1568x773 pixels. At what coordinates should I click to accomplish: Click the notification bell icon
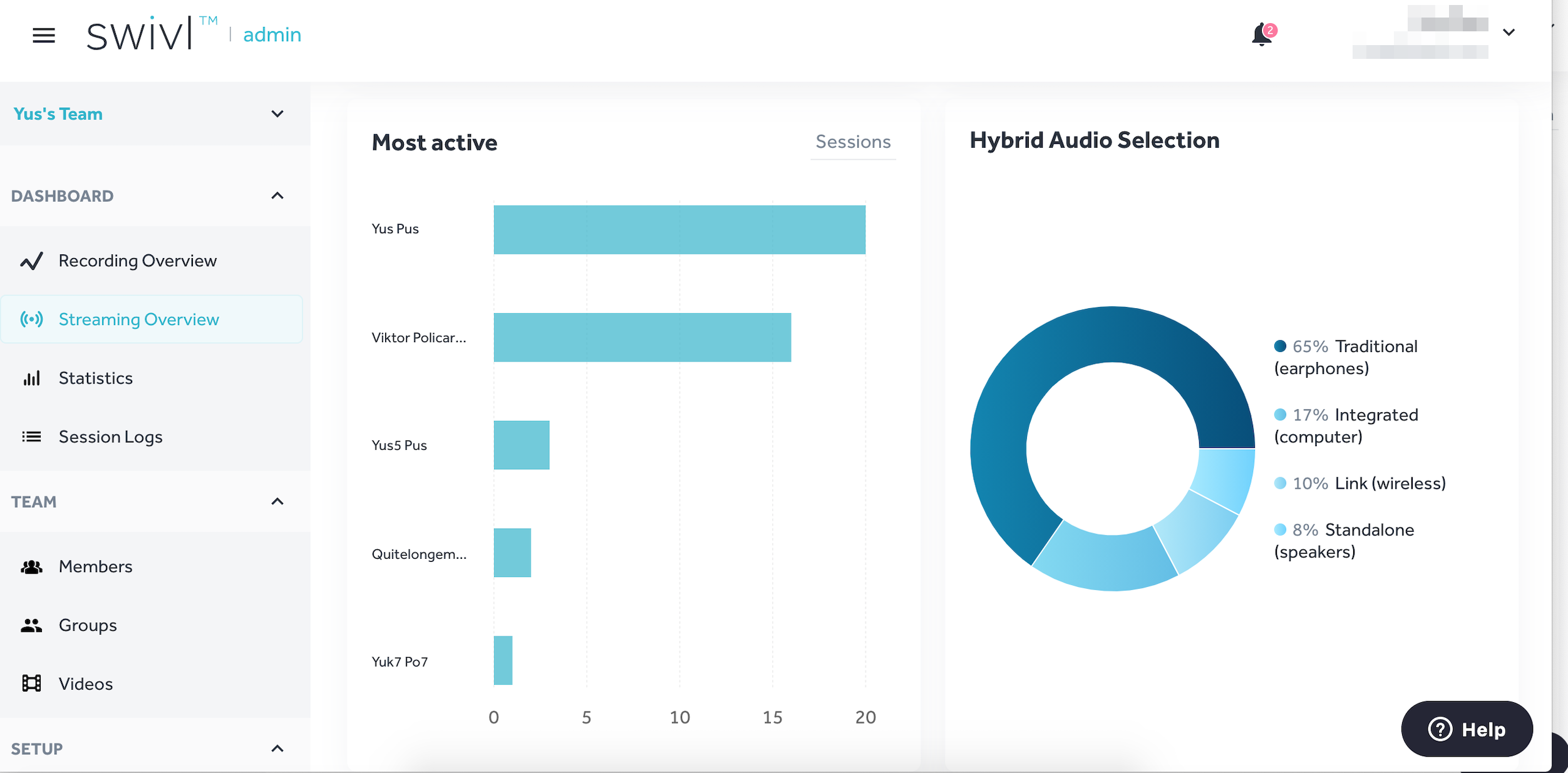tap(1261, 35)
